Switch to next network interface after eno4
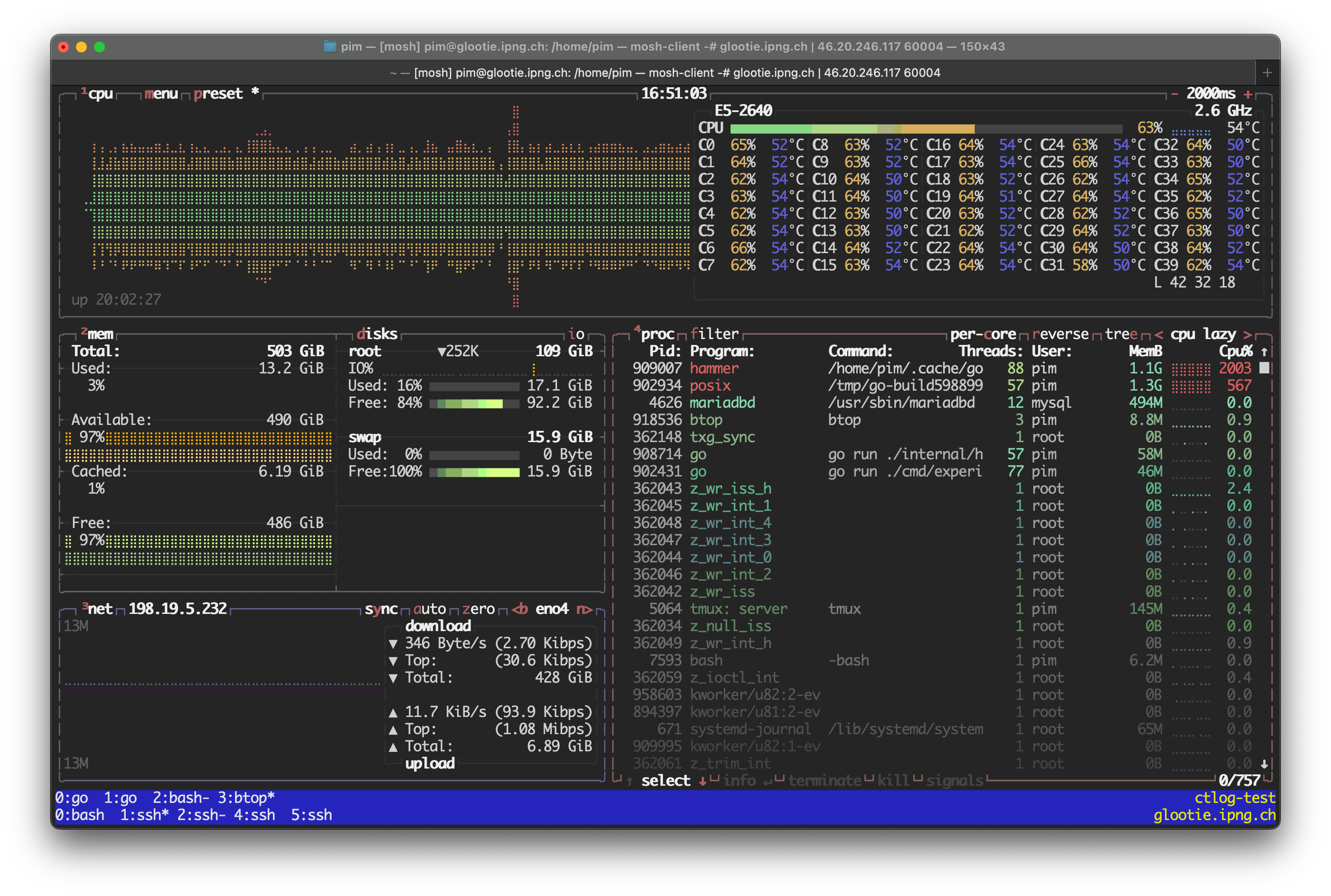 pyautogui.click(x=584, y=609)
